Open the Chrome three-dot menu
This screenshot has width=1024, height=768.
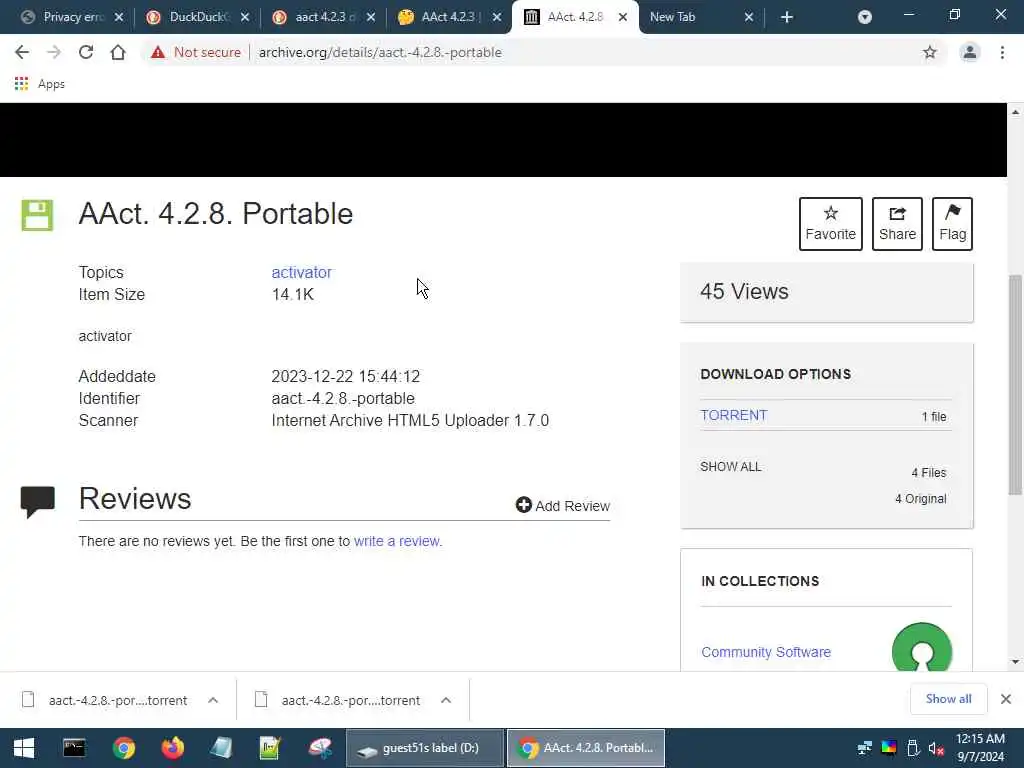[x=1002, y=52]
